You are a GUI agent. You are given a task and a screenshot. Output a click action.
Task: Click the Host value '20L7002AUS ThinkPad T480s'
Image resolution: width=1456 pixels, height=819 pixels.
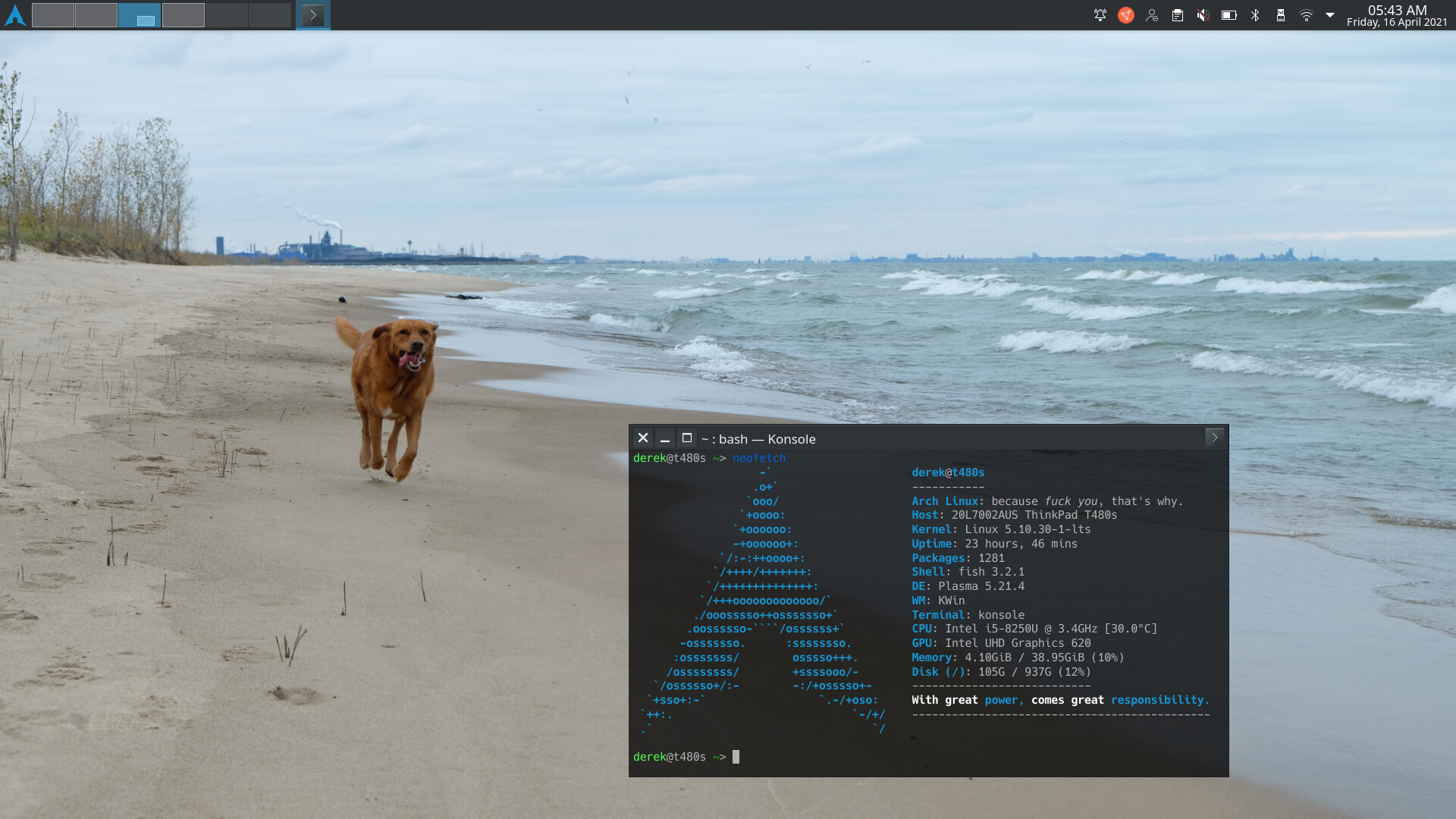[x=1034, y=515]
